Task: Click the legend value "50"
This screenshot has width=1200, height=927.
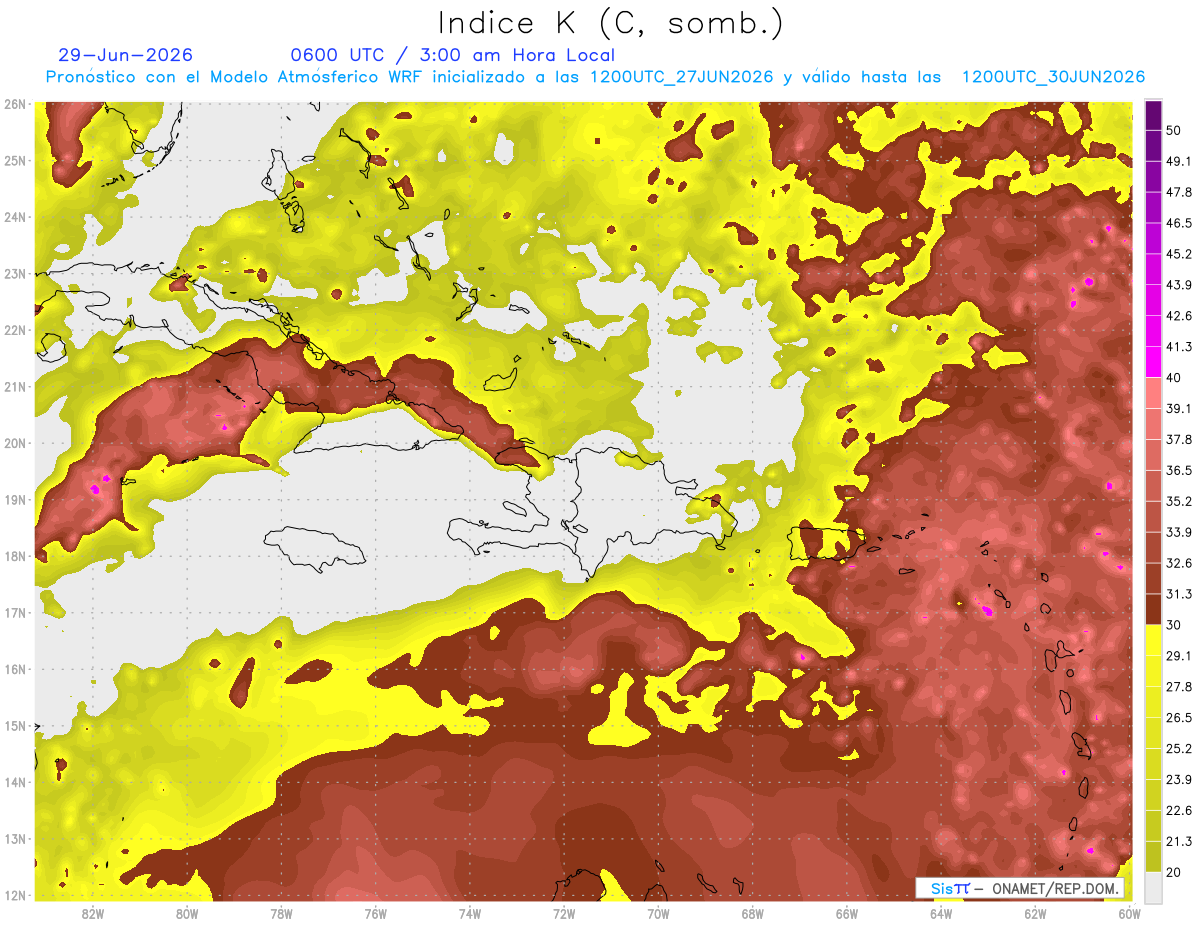Action: click(1173, 129)
